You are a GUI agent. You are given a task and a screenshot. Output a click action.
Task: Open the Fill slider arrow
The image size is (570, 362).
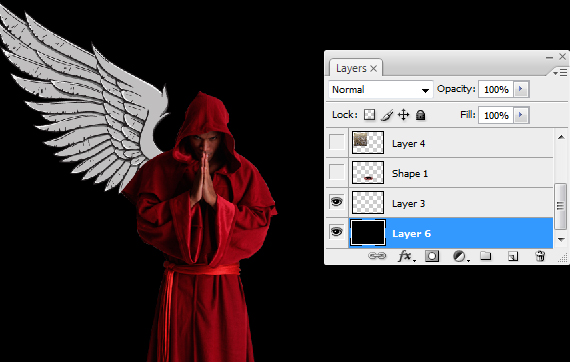click(x=521, y=115)
